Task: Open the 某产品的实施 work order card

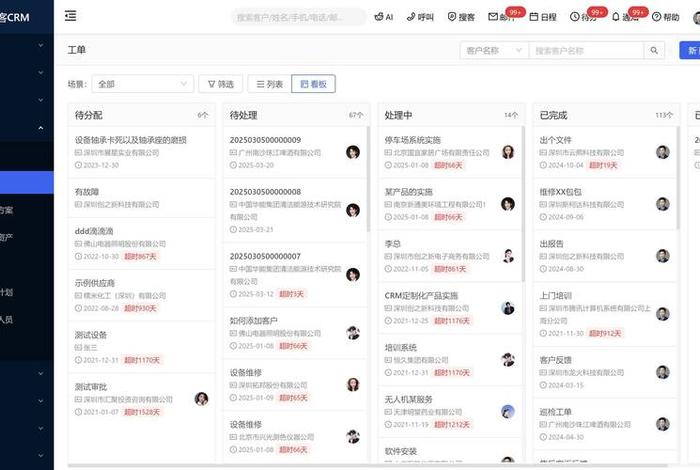Action: pyautogui.click(x=450, y=204)
